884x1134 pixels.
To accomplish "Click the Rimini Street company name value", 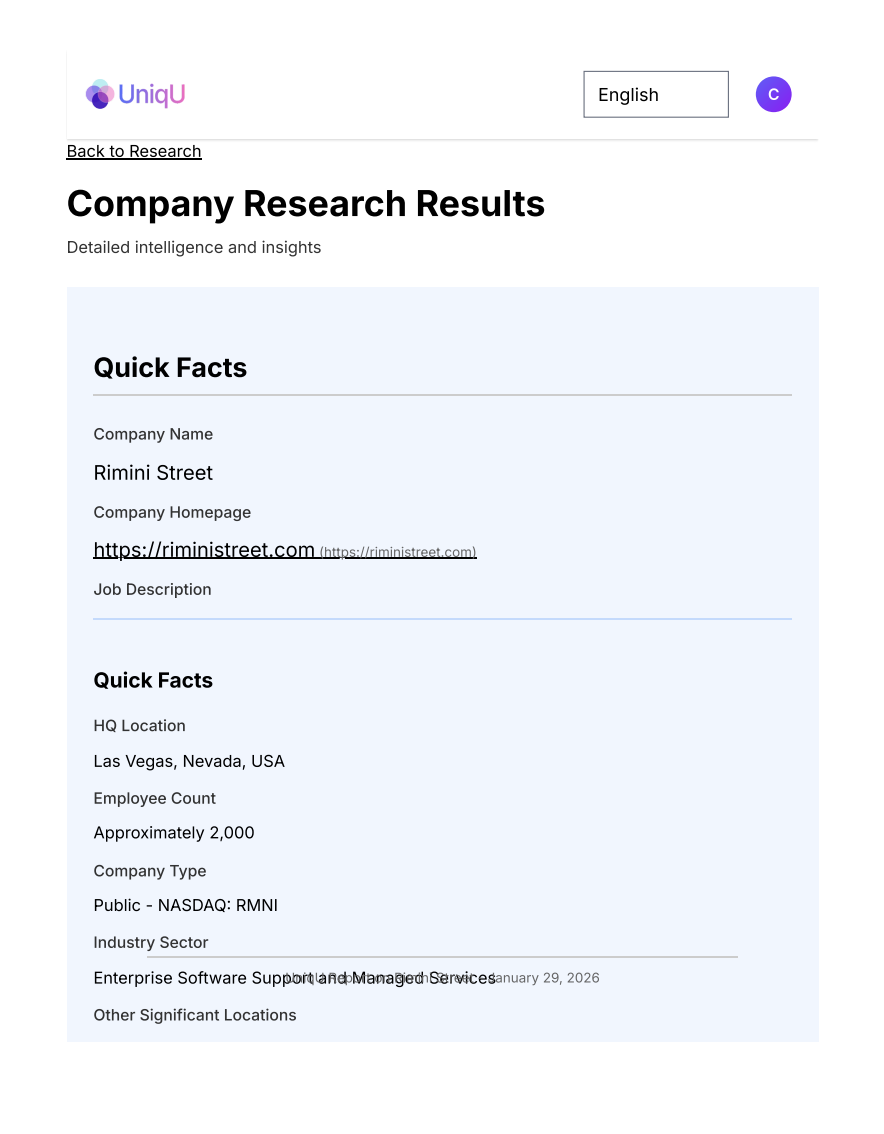I will (x=153, y=473).
